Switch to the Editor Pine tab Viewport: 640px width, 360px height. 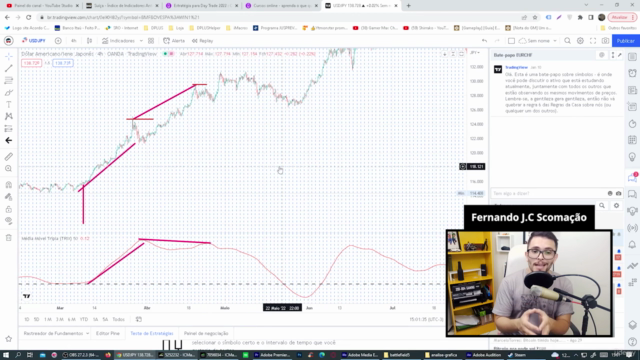coord(108,333)
